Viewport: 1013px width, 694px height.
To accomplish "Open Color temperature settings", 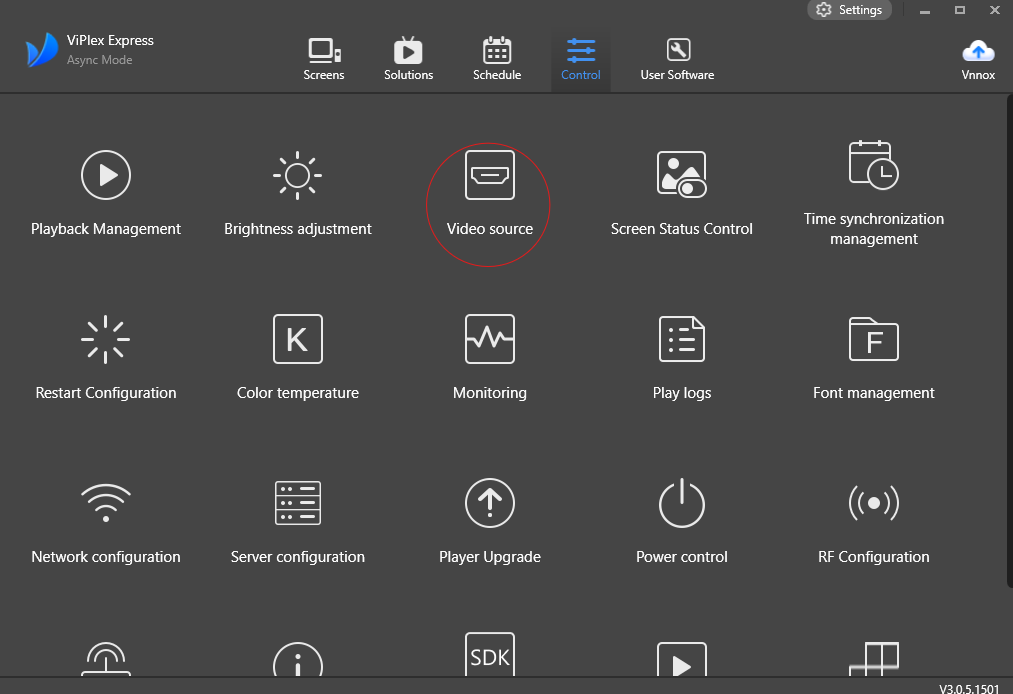I will 297,357.
